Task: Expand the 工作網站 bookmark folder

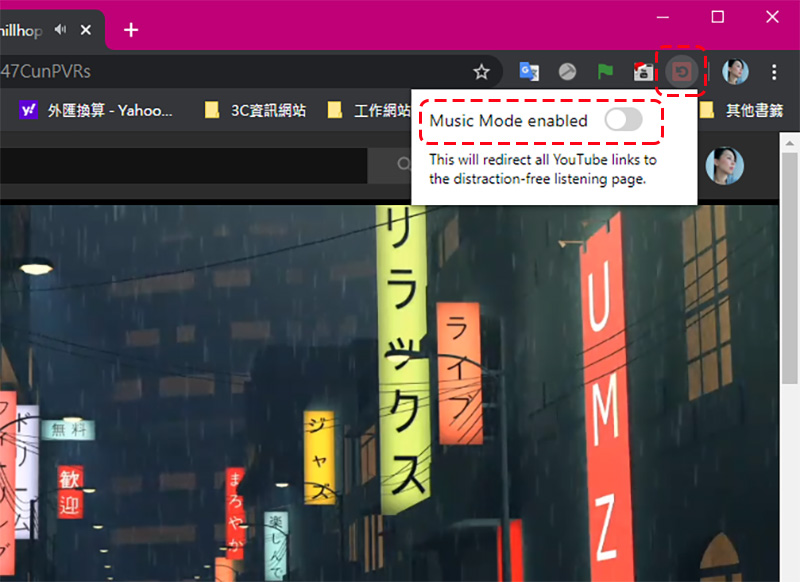Action: [x=370, y=110]
